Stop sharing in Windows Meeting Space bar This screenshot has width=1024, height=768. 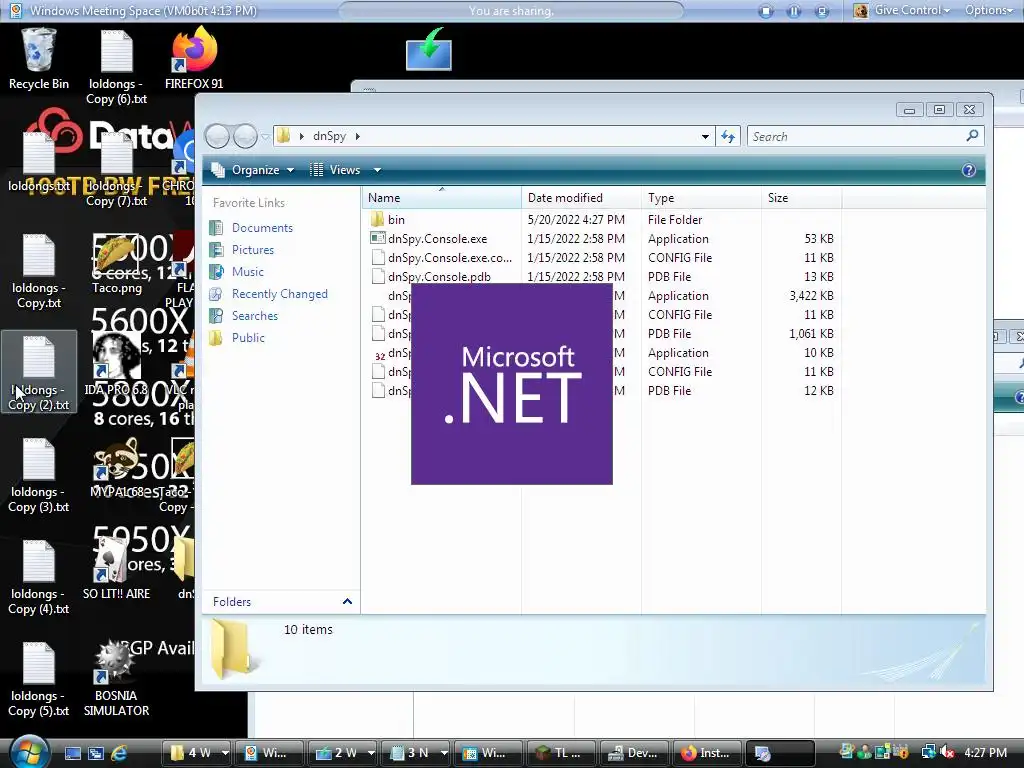766,11
